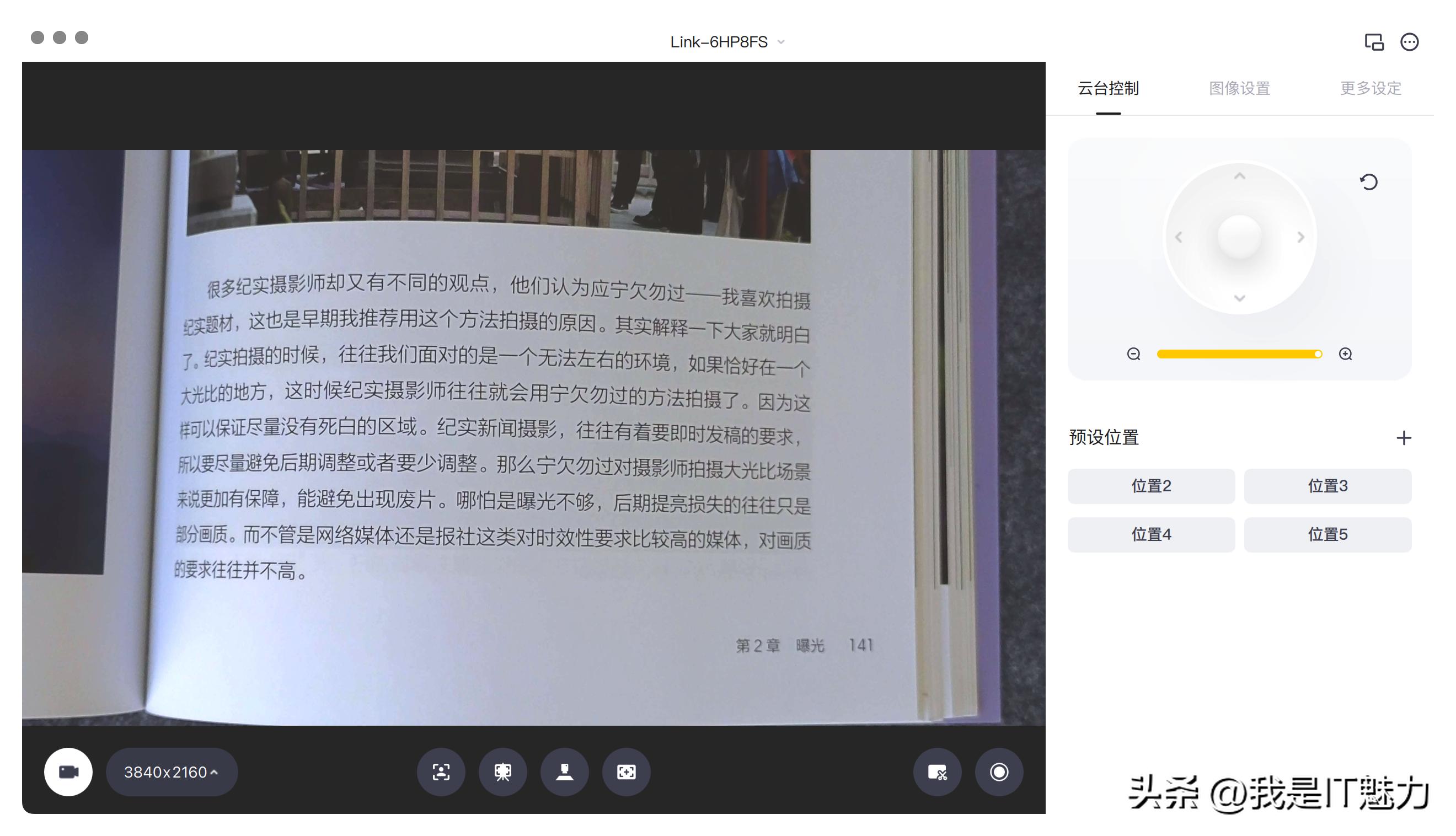Click the zoom out magnifier icon

coord(1133,354)
